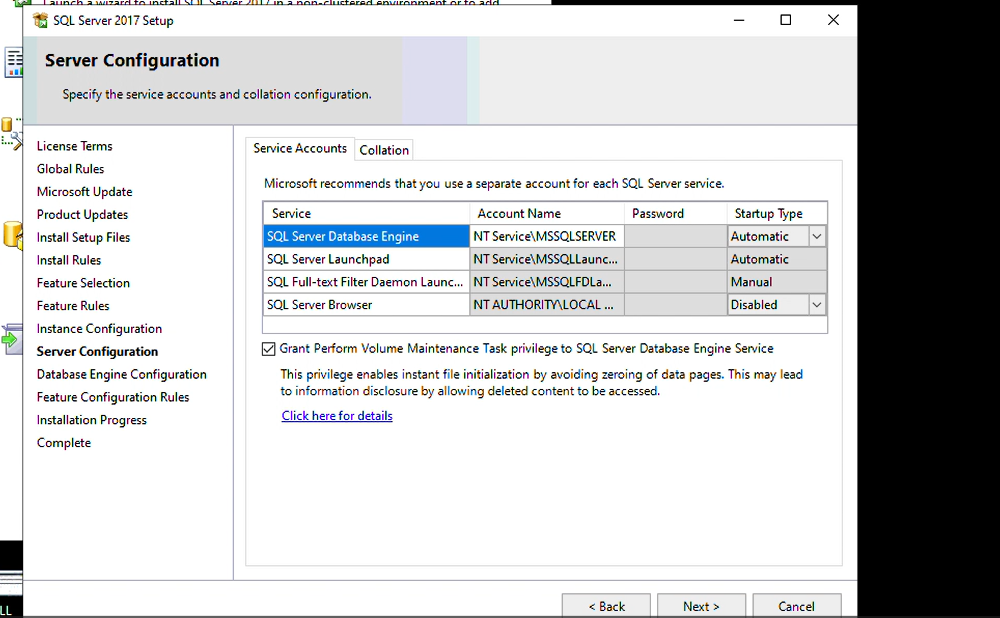
Task: Click the Account Name column header
Action: coord(547,214)
